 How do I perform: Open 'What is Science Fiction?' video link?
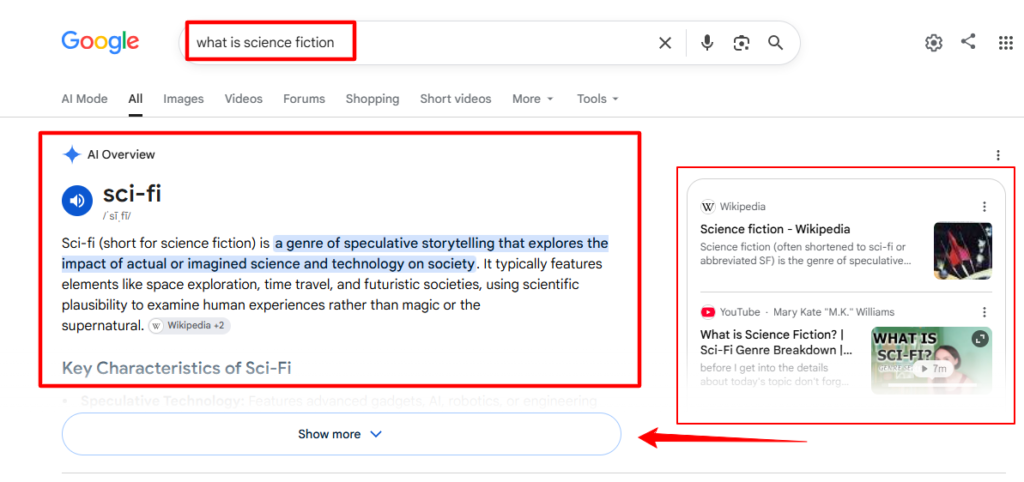pyautogui.click(x=776, y=342)
